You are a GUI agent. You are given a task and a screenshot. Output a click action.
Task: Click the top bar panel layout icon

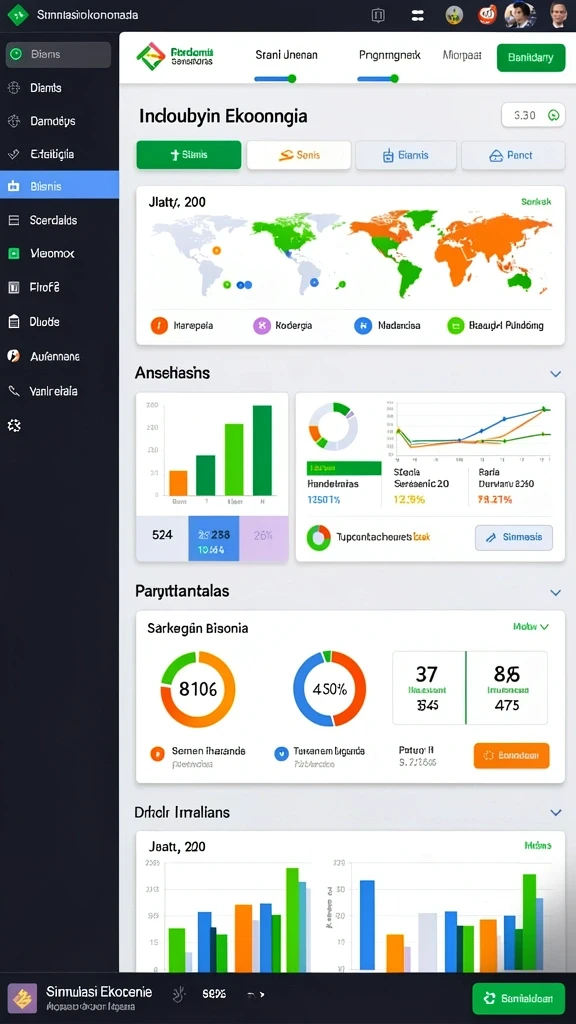pyautogui.click(x=378, y=15)
